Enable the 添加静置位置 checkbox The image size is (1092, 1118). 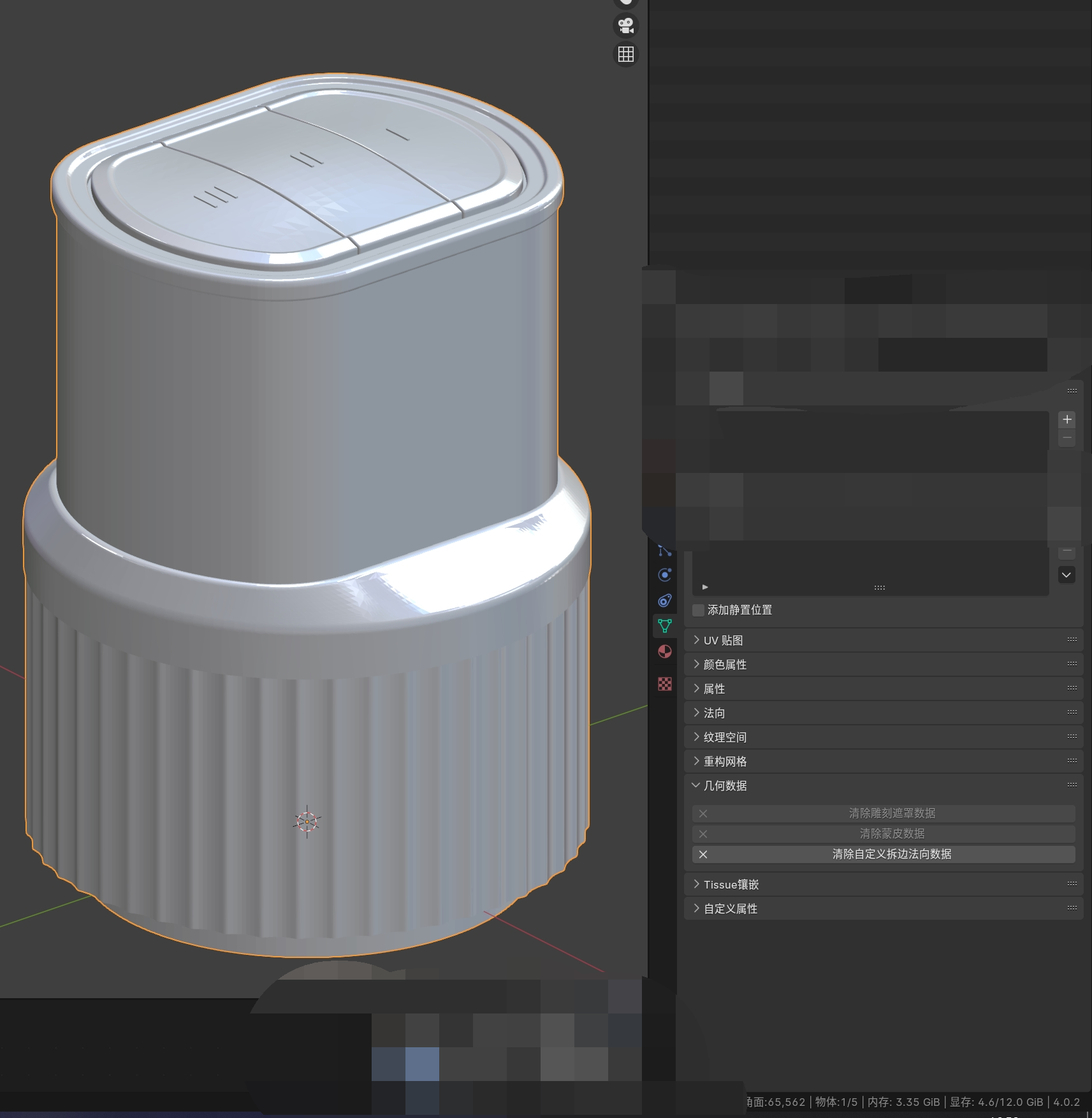pyautogui.click(x=699, y=610)
